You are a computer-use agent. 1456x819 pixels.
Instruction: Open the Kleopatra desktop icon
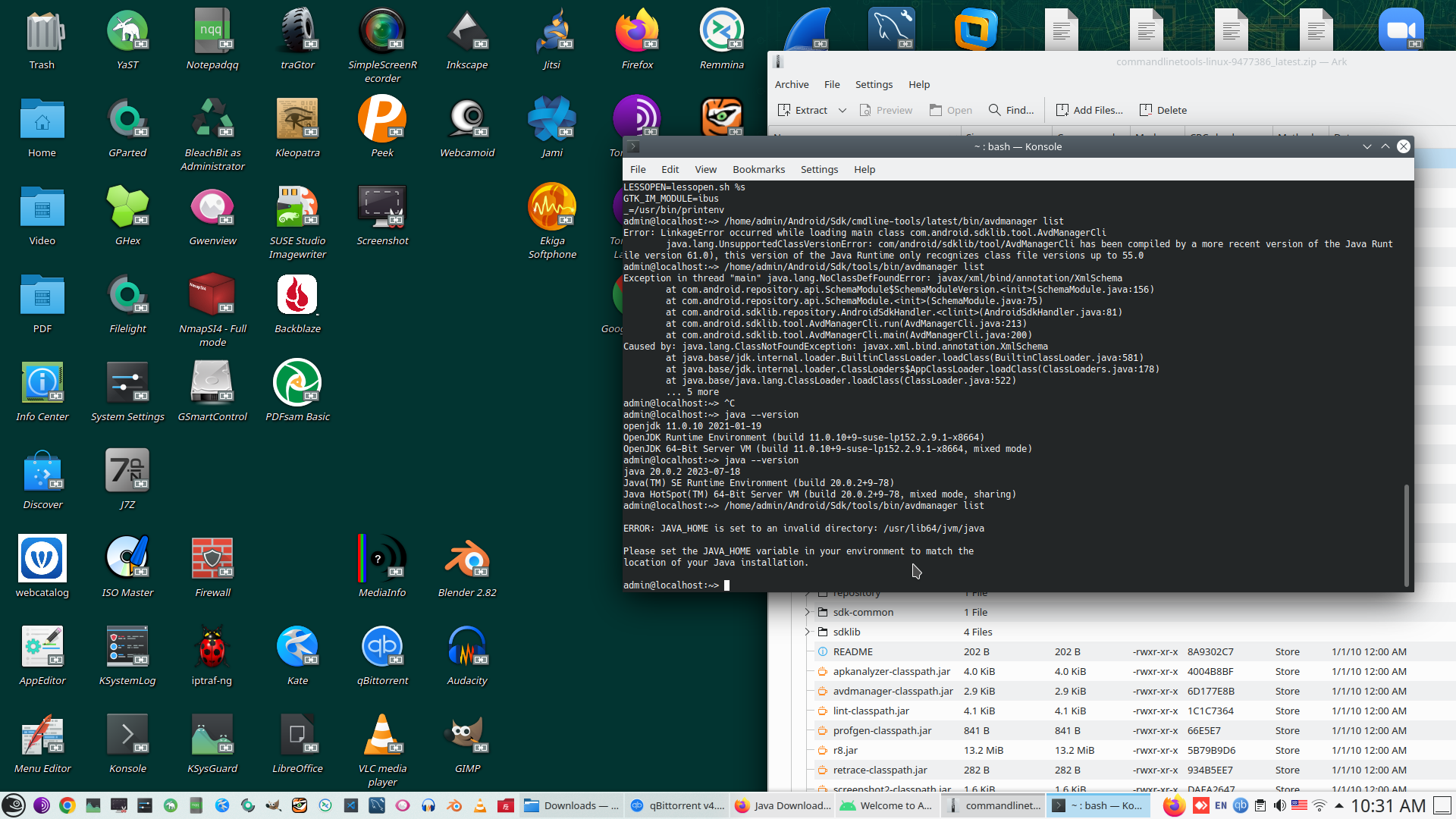click(297, 127)
